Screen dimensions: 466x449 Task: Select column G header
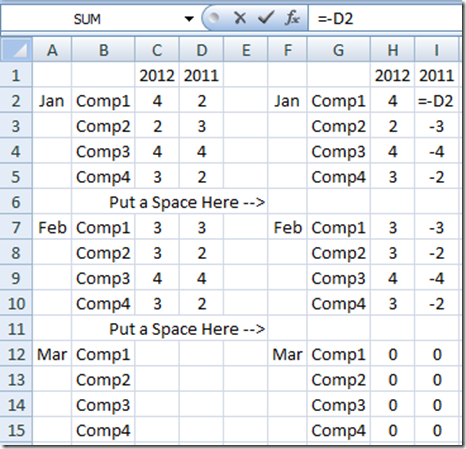tap(338, 50)
